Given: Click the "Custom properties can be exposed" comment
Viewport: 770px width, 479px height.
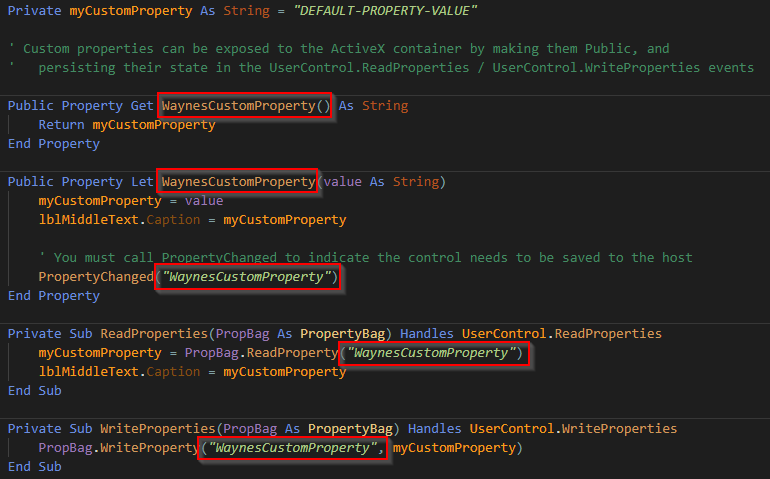Looking at the screenshot, I should coord(339,49).
